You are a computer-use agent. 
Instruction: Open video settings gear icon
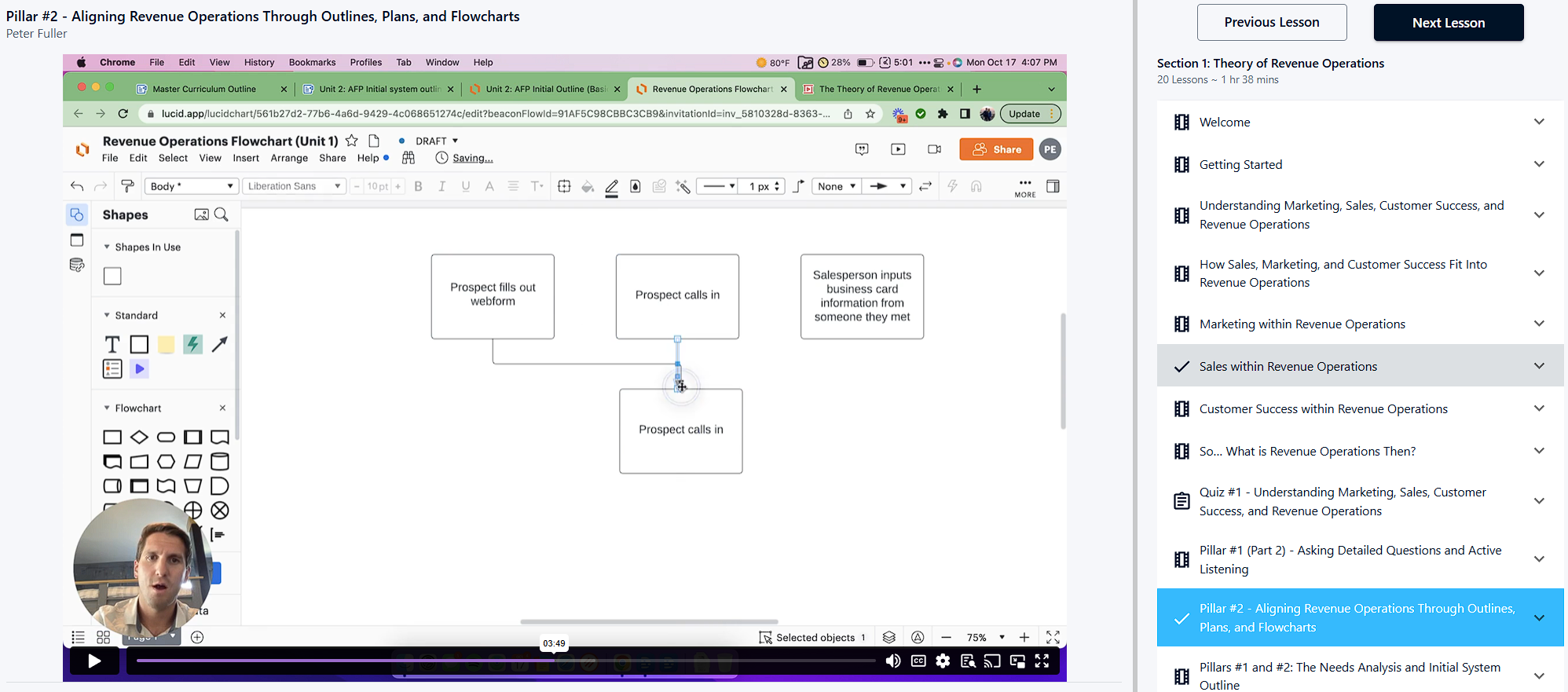point(943,661)
